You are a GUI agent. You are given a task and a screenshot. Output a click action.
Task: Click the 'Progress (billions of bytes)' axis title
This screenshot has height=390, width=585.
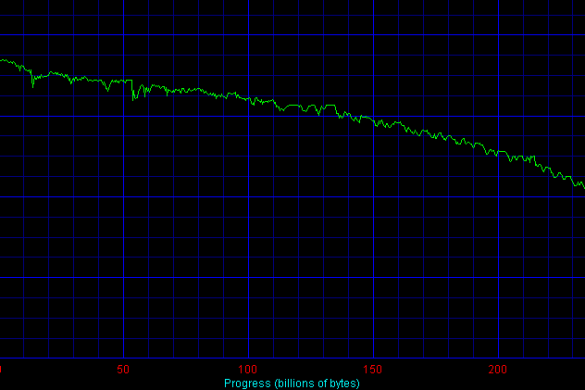(292, 383)
